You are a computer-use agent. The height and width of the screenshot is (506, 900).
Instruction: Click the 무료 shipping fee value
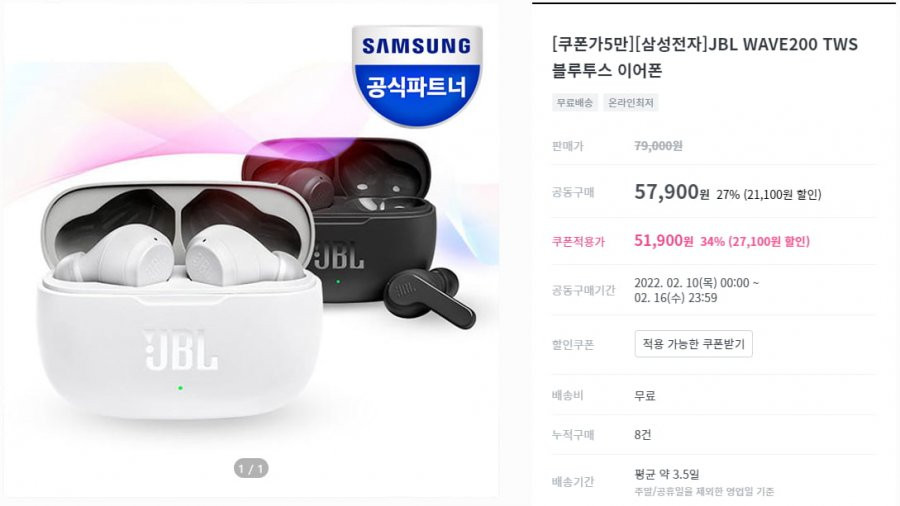pyautogui.click(x=645, y=395)
